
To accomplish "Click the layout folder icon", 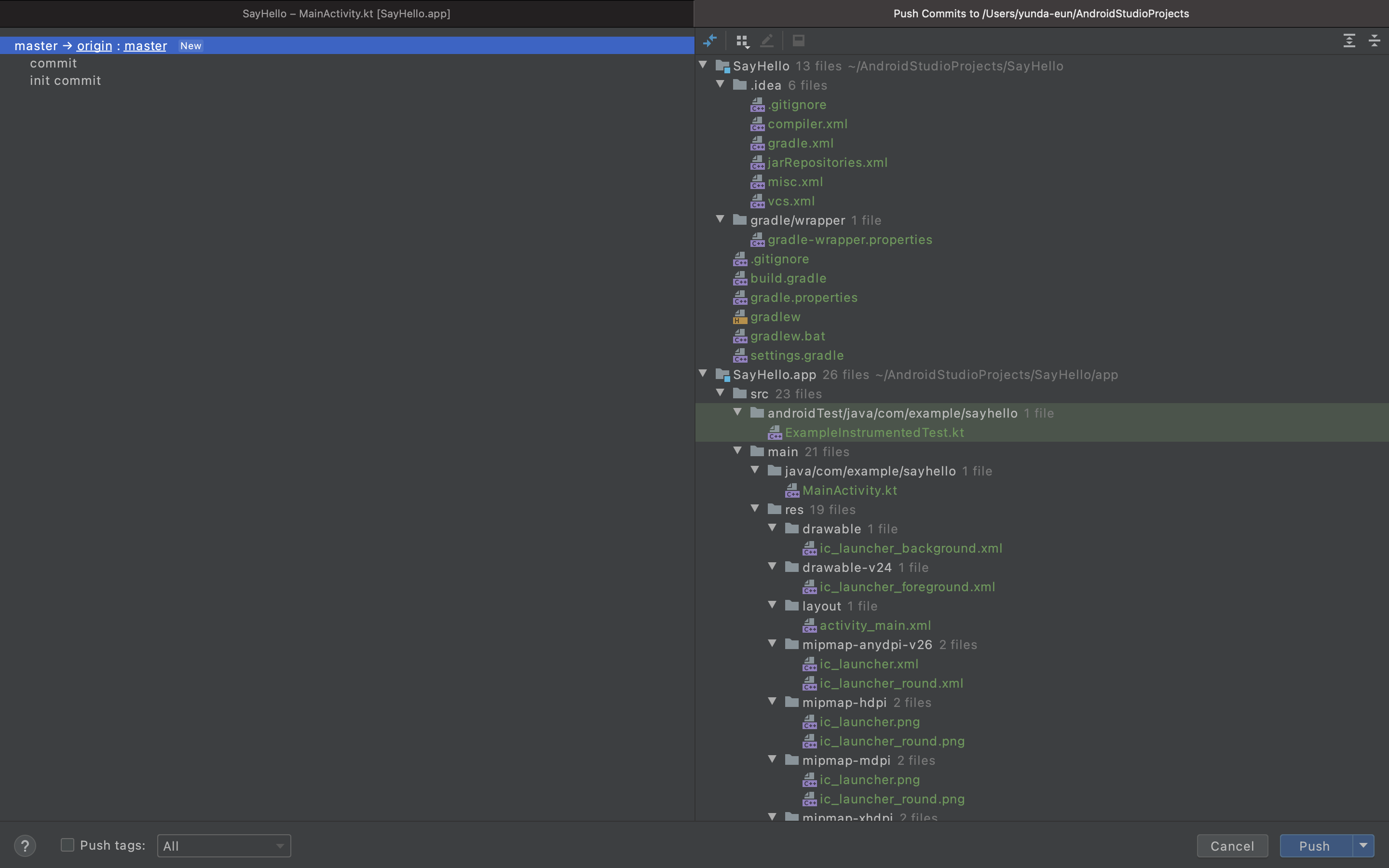I will coord(792,605).
